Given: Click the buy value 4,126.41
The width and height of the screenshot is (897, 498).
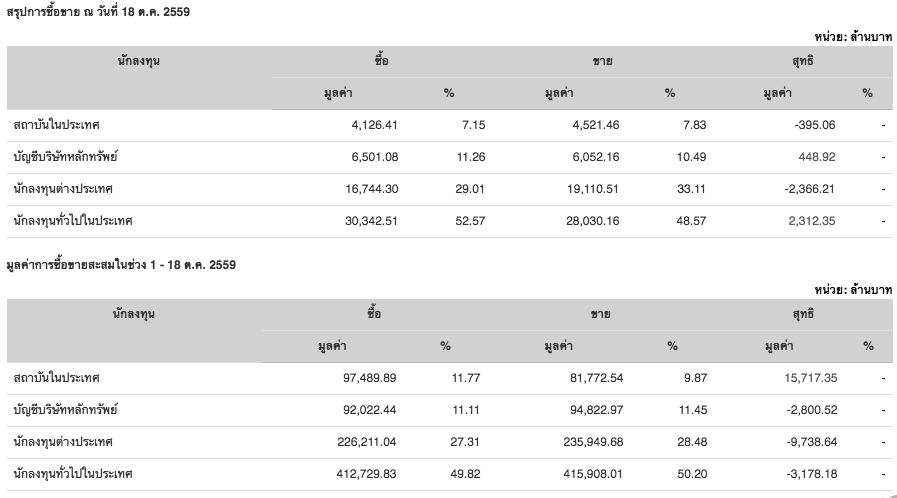Looking at the screenshot, I should click(x=374, y=125).
